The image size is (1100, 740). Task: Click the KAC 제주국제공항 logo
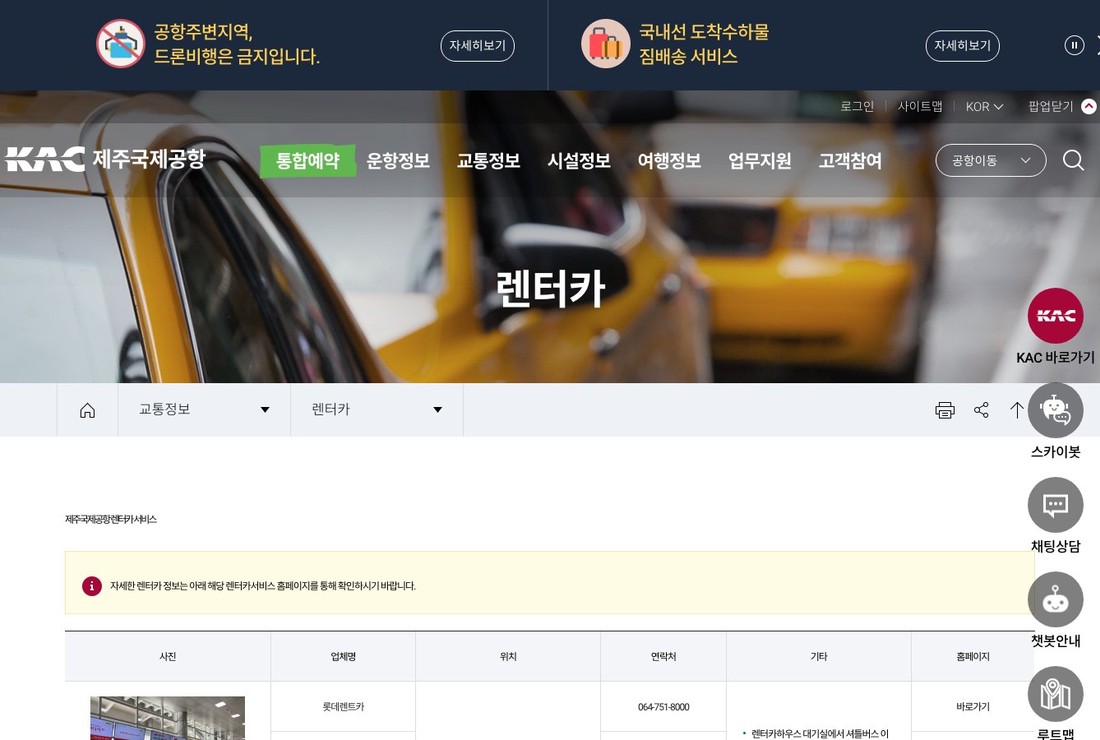[106, 159]
